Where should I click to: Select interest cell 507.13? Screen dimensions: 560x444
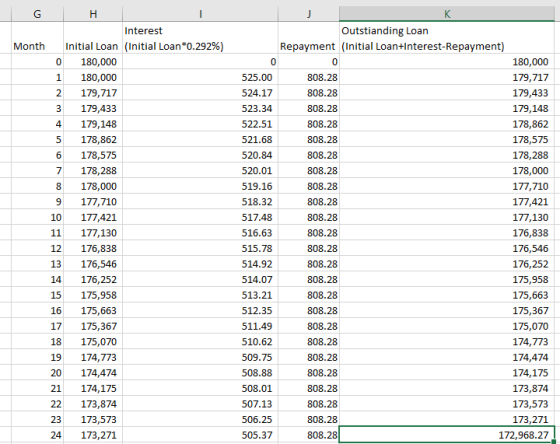pos(200,404)
